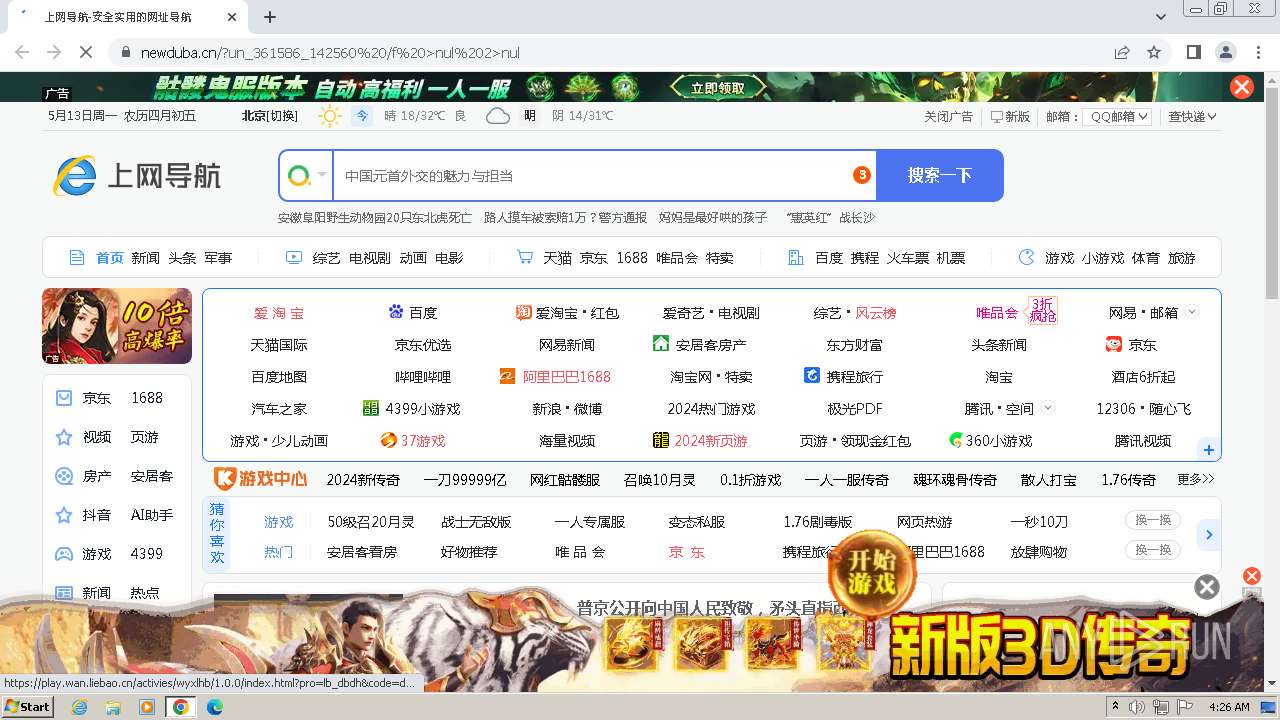
Task: Switch city with 北京[切换]
Action: tap(270, 116)
